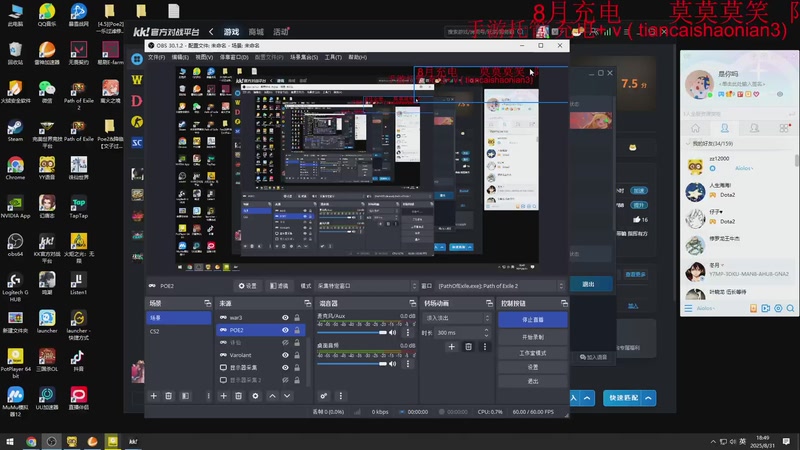Viewport: 800px width, 450px height.
Task: Open video call icon in friends window
Action: click(x=765, y=308)
